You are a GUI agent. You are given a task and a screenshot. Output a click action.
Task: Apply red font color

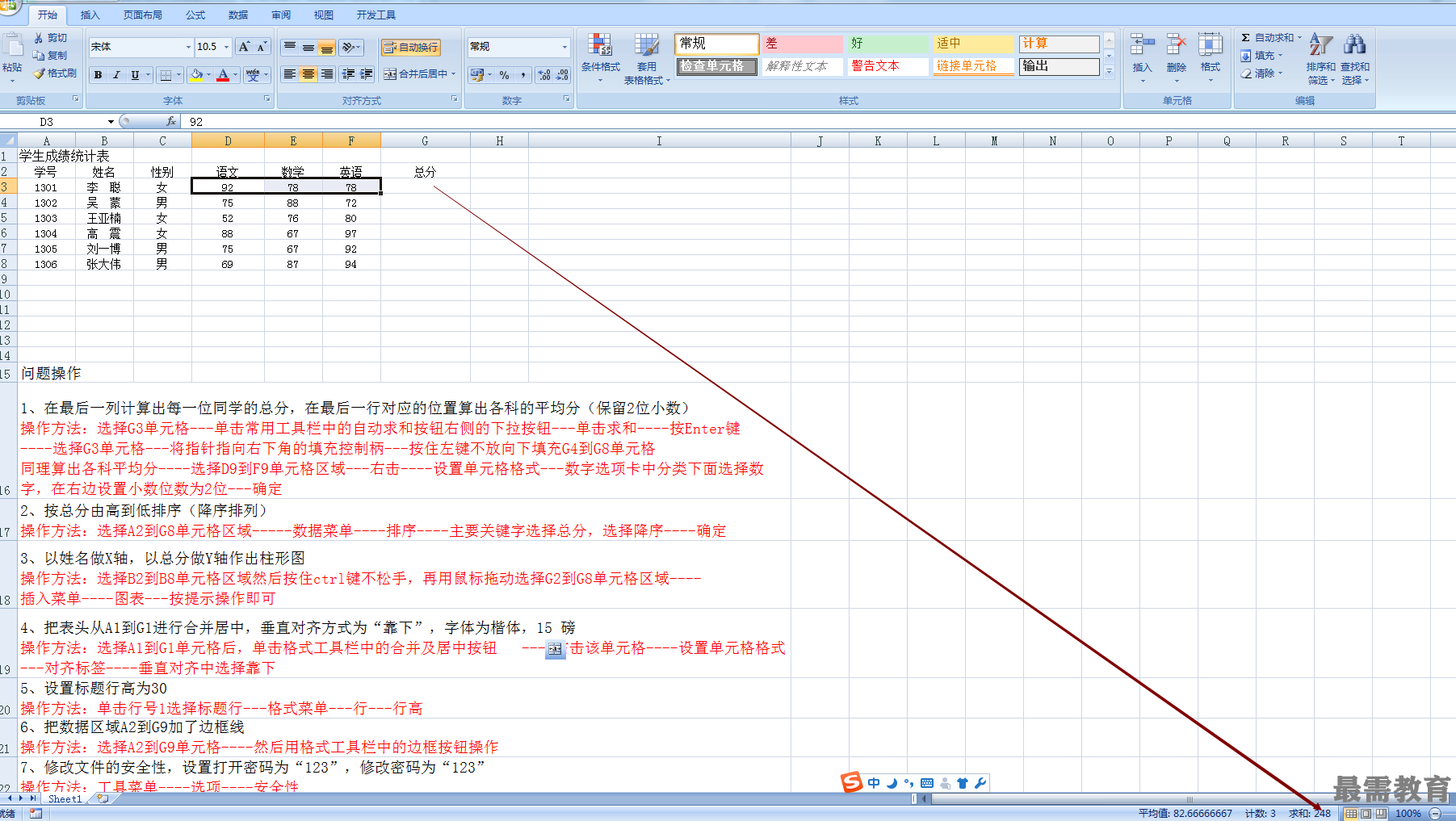pyautogui.click(x=223, y=75)
